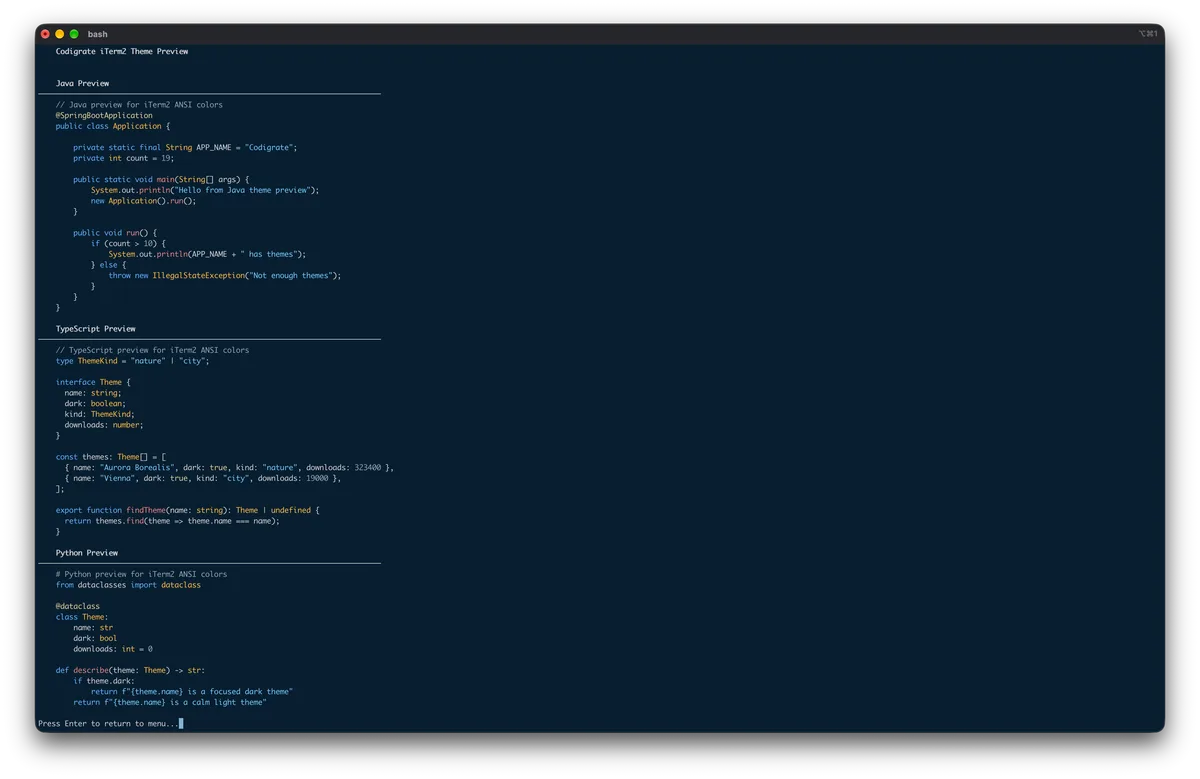Click the "// TypeScript preview for iTerm2 ANSI colors" comment
Viewport: 1200px width, 779px height.
tap(152, 350)
